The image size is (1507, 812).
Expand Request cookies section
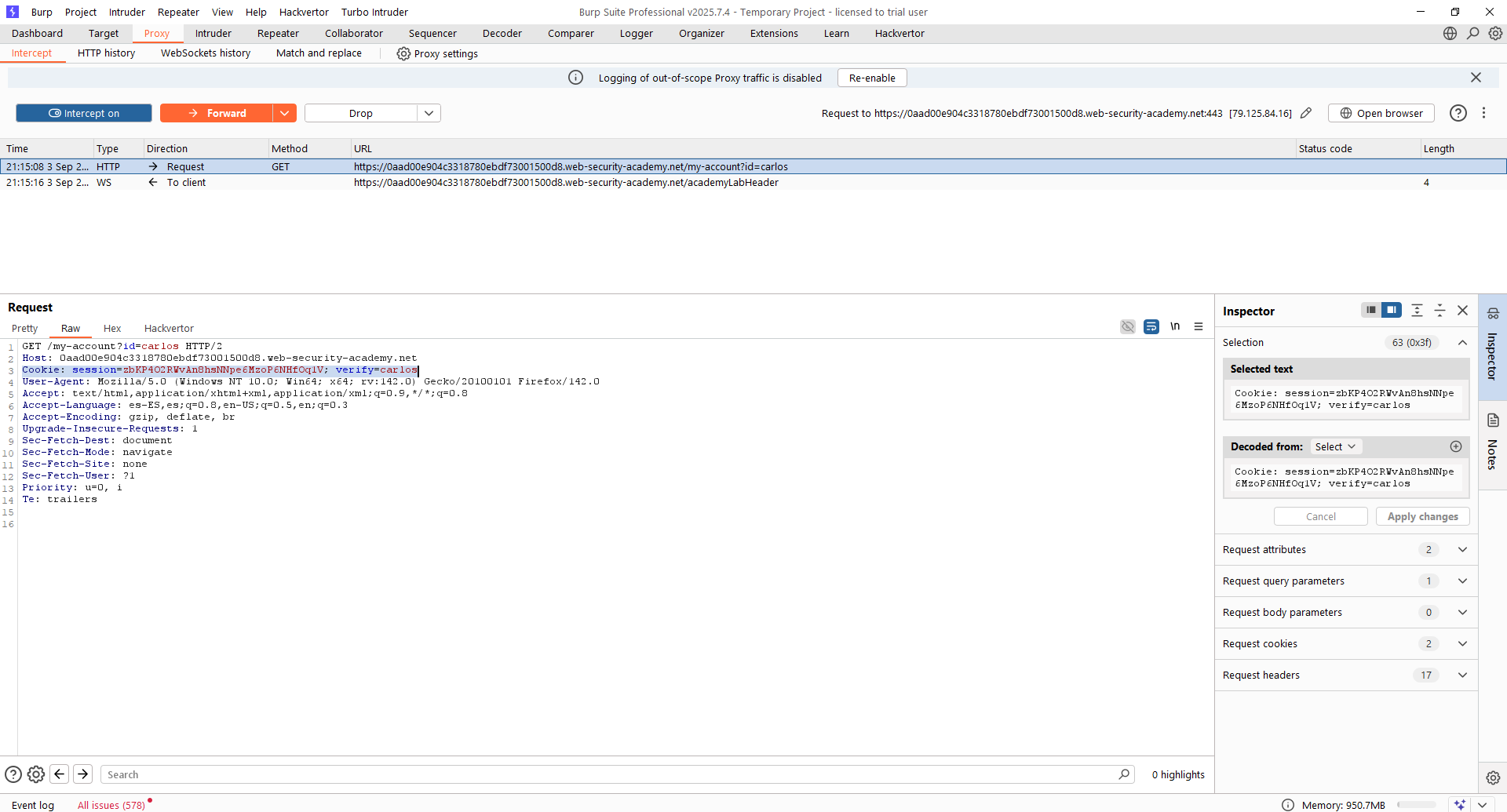1462,643
